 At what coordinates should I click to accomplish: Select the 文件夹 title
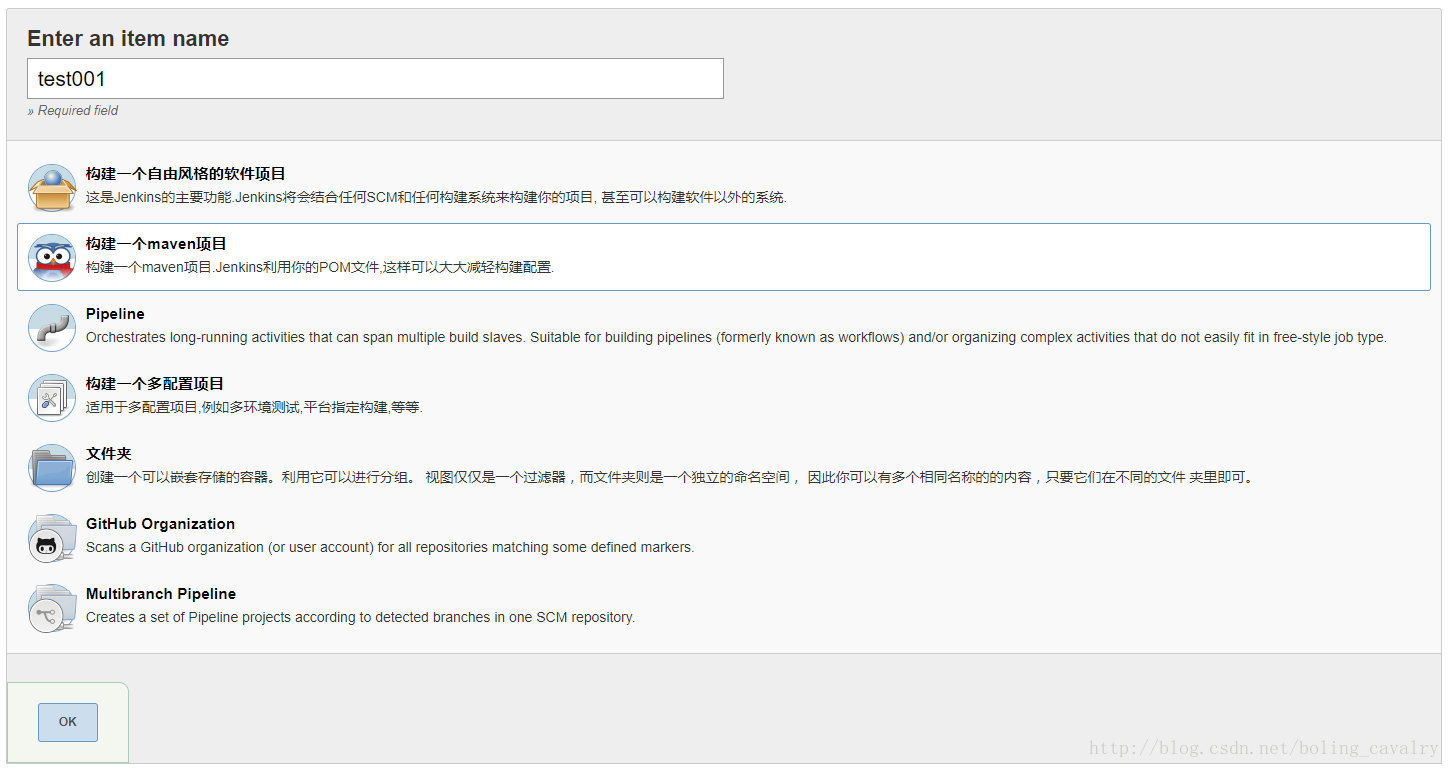click(x=109, y=454)
